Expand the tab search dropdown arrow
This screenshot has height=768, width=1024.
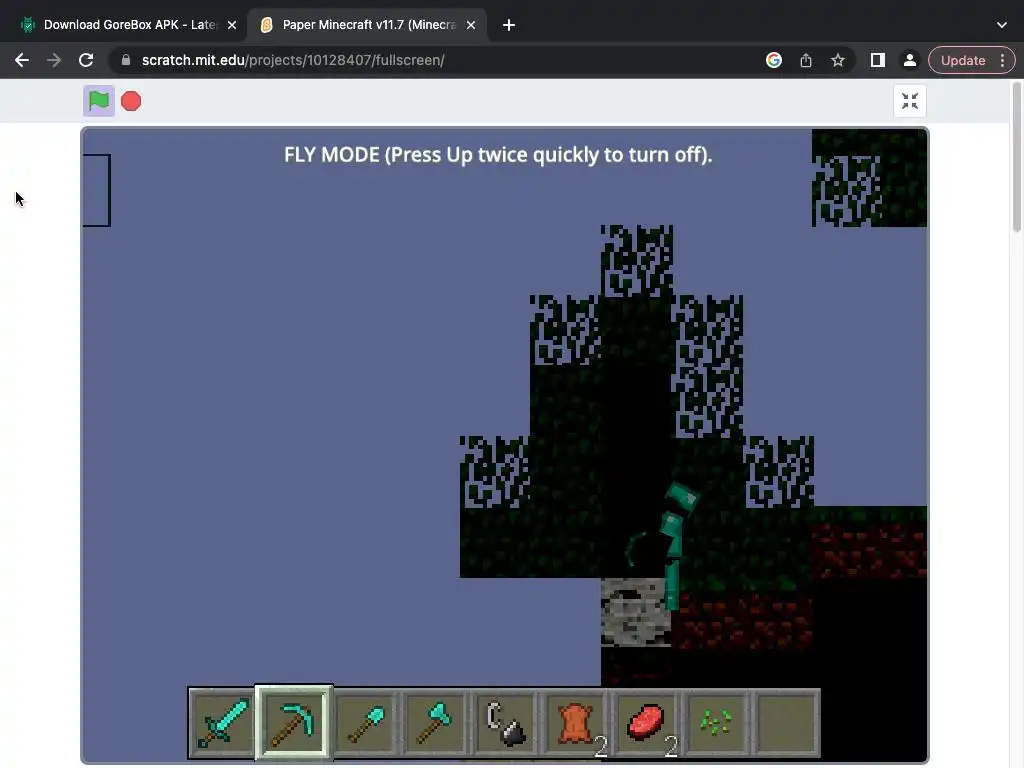tap(1002, 25)
